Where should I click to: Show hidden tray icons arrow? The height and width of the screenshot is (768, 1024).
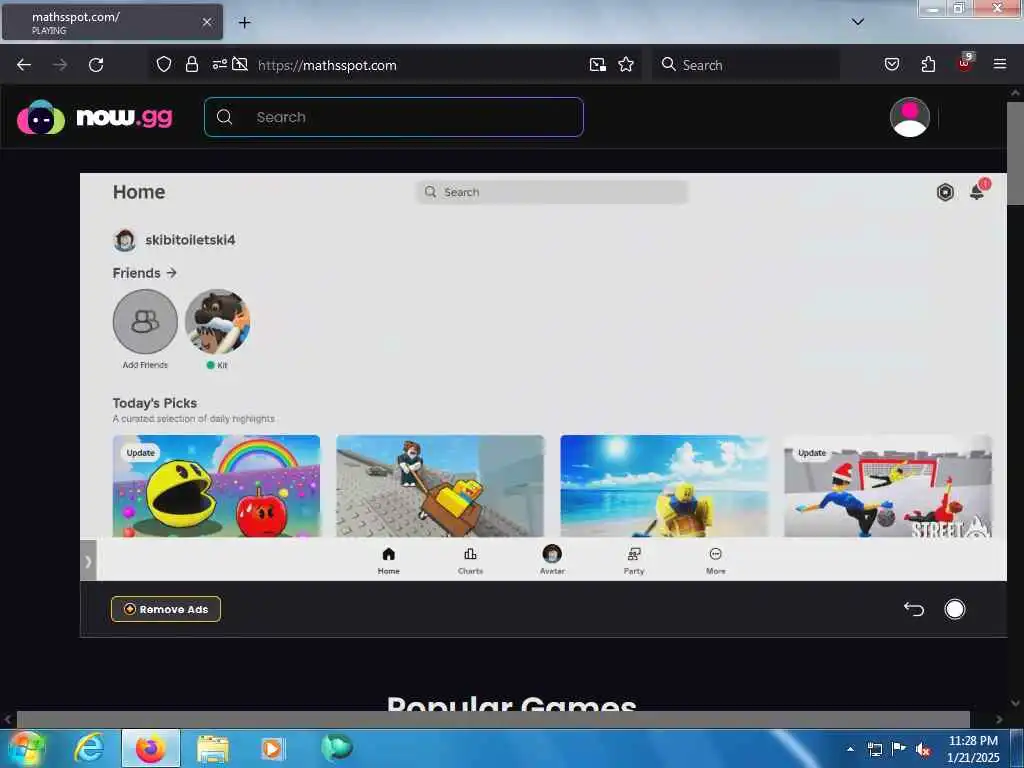(850, 749)
